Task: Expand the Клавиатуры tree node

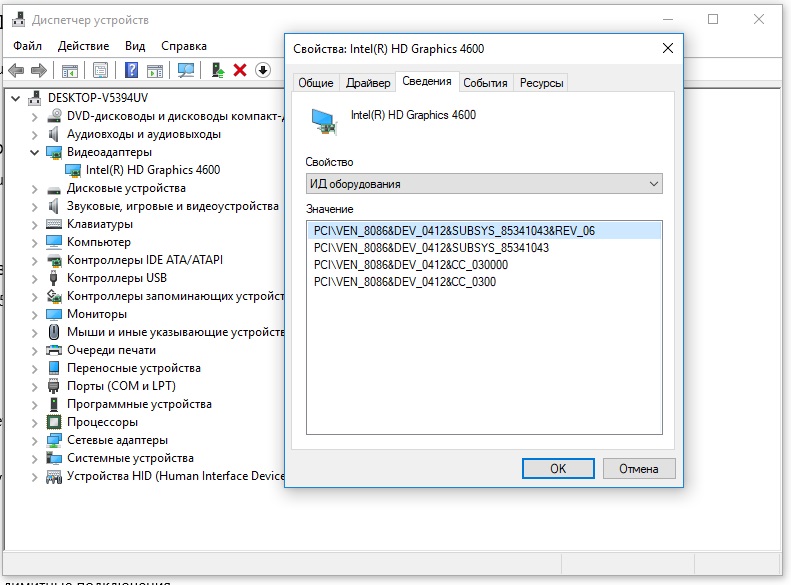Action: [x=35, y=224]
